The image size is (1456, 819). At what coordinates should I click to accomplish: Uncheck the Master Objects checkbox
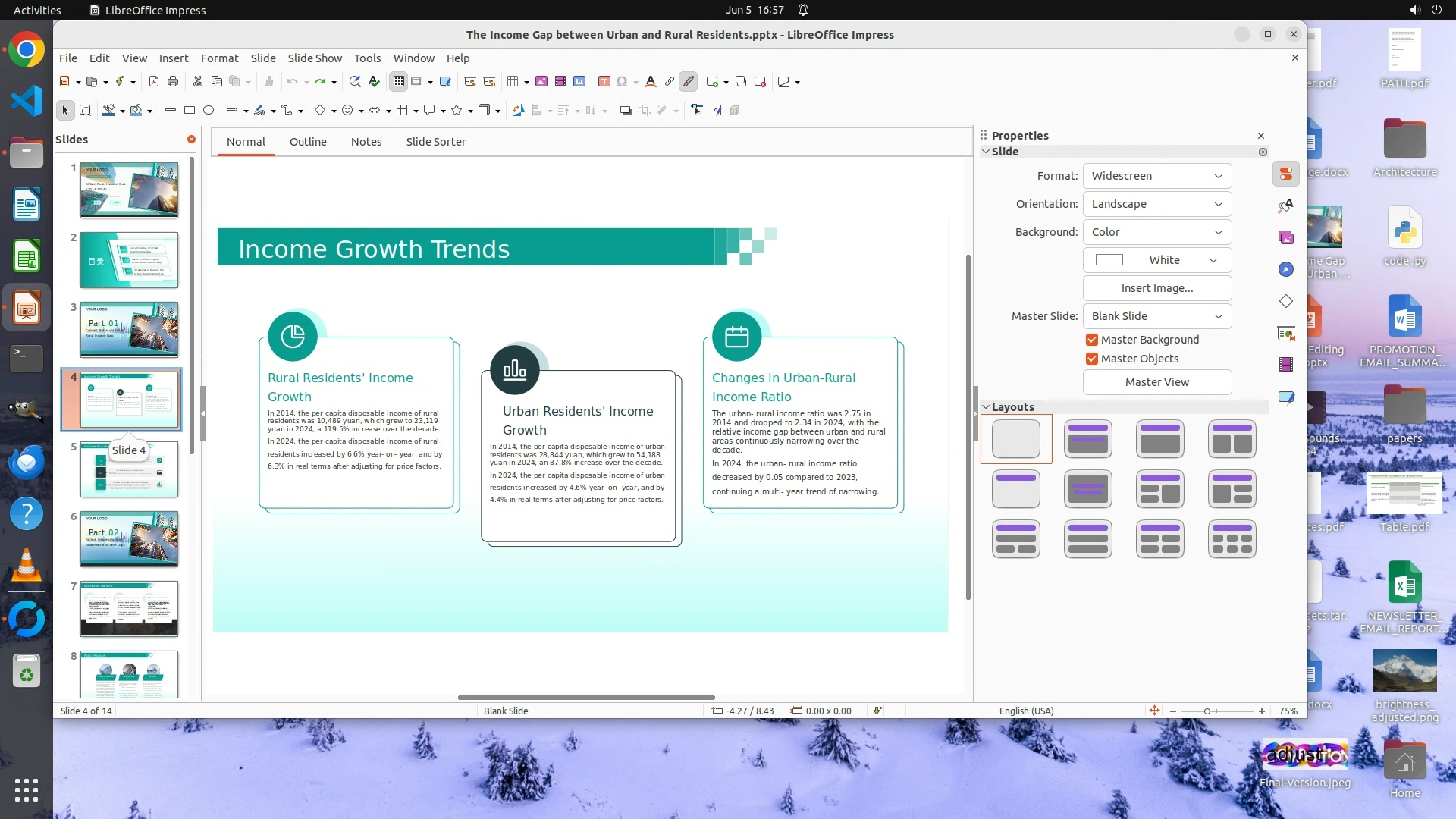click(x=1092, y=359)
